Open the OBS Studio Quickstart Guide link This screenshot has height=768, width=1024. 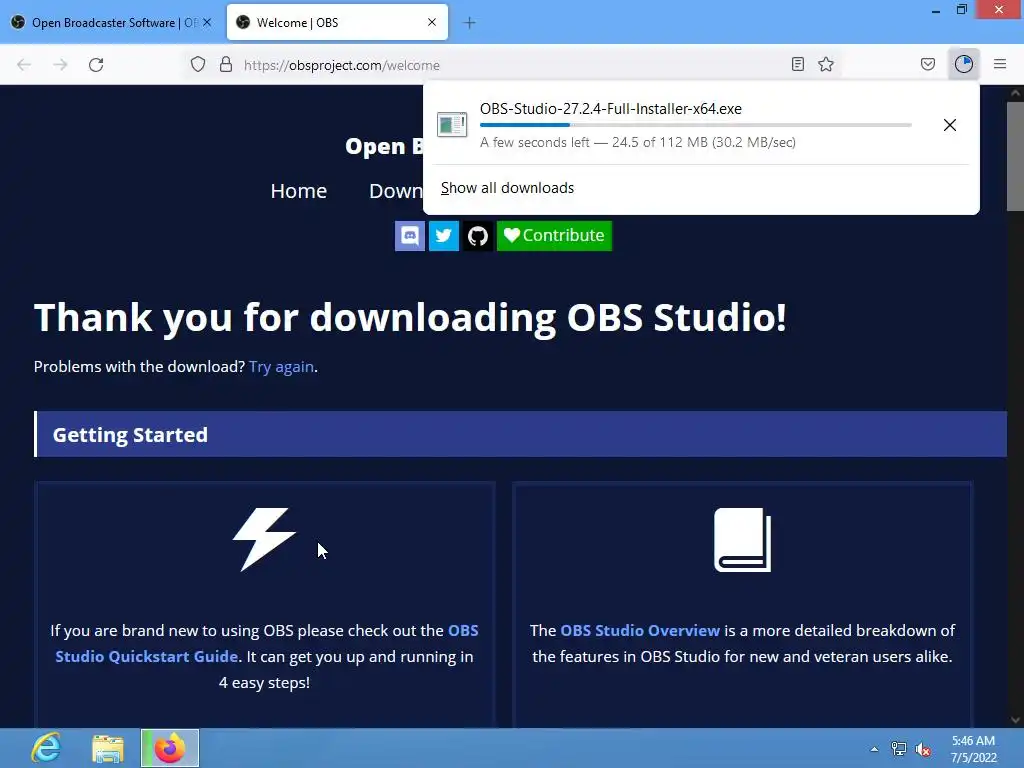tap(266, 643)
